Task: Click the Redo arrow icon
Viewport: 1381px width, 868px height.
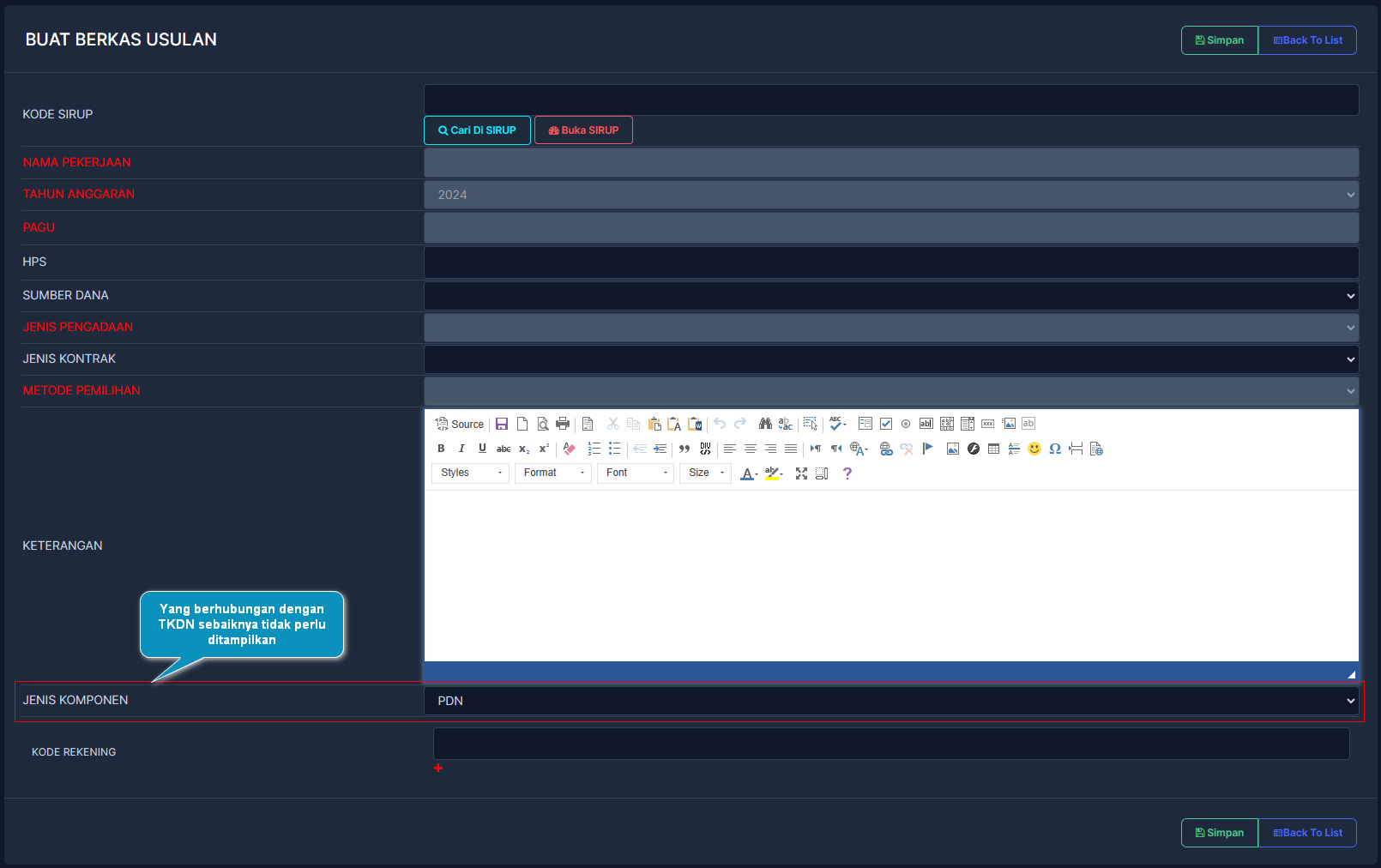Action: [x=740, y=424]
